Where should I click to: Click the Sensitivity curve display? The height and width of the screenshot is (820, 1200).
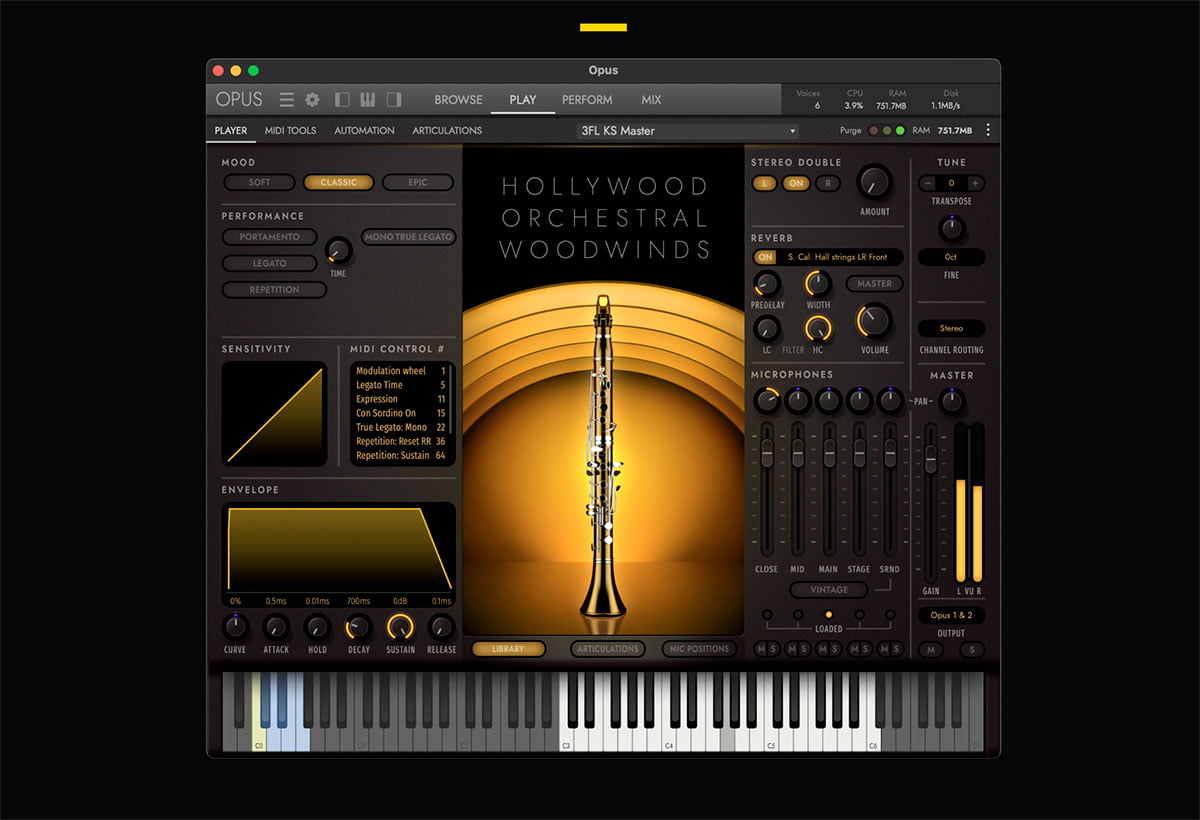[x=274, y=414]
